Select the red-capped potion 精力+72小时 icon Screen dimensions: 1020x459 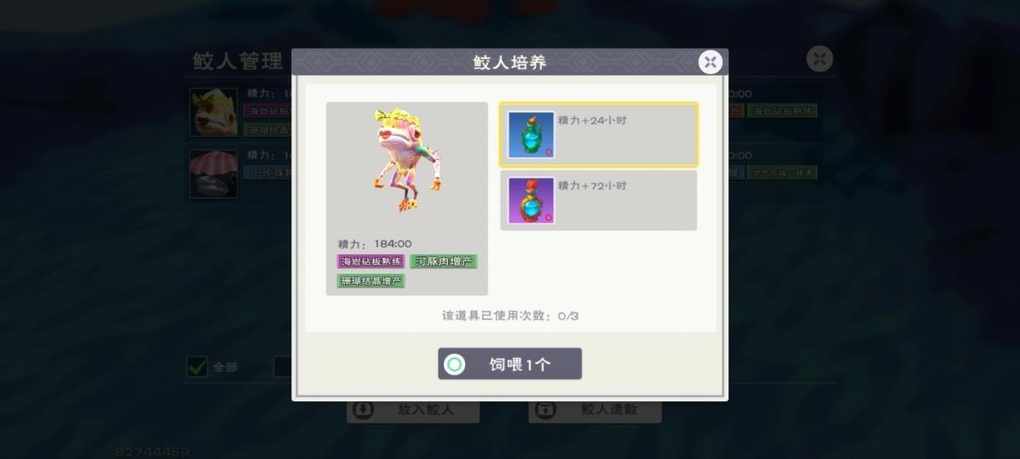tap(531, 200)
